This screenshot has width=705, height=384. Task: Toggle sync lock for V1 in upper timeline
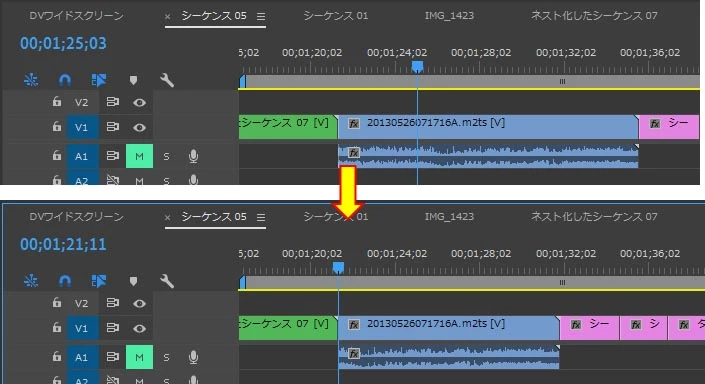[112, 127]
